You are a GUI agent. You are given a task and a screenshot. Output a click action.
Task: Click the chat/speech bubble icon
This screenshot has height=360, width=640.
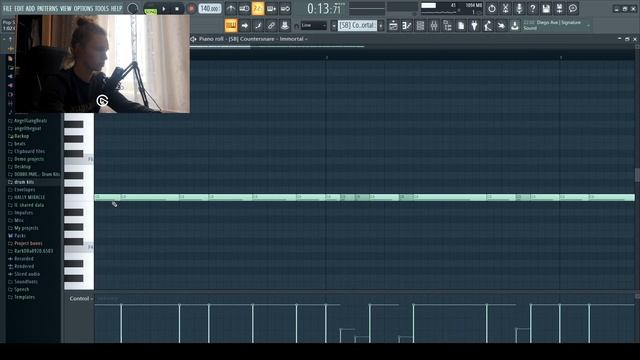573,9
